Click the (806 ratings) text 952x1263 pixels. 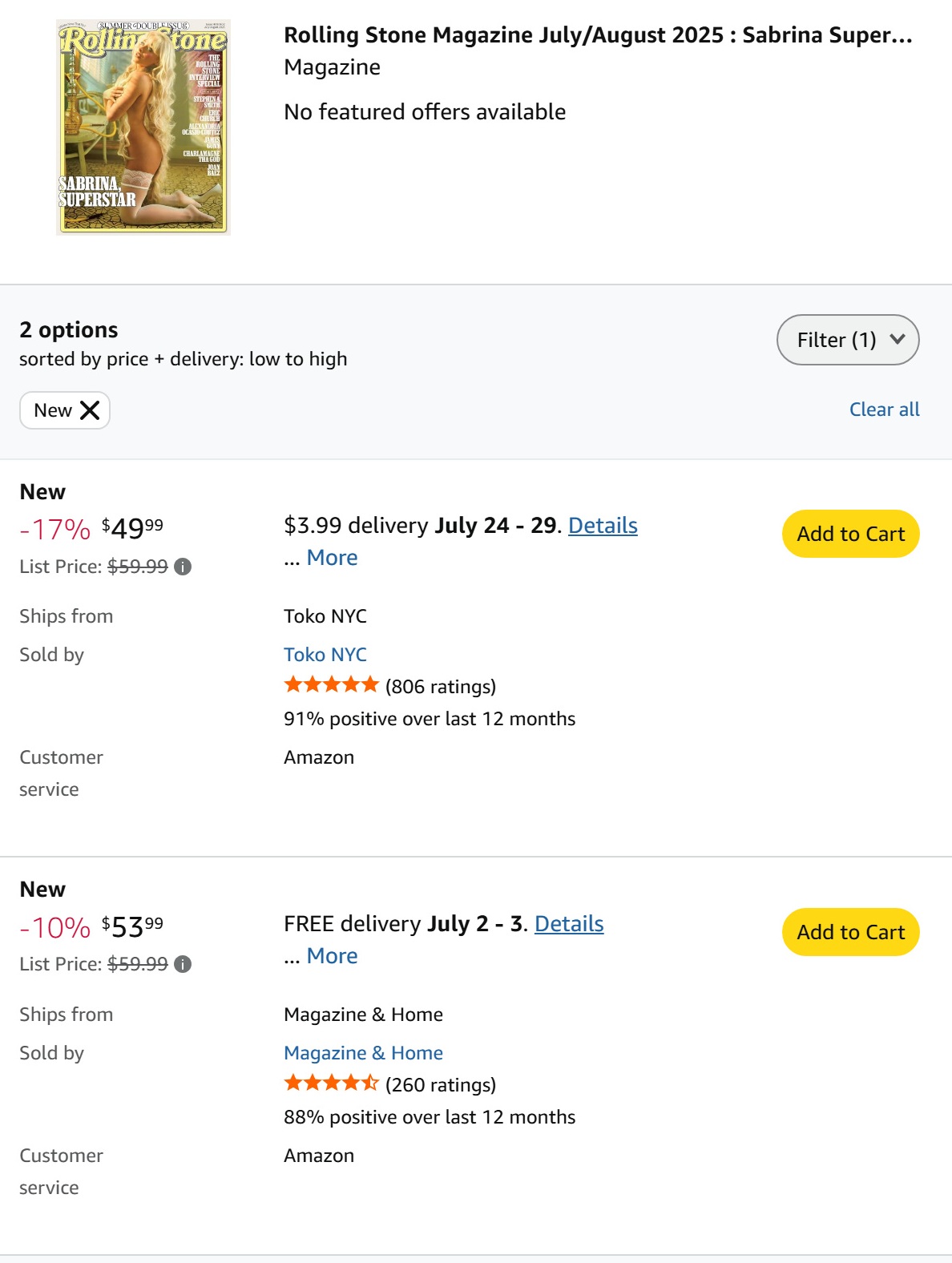(x=441, y=687)
